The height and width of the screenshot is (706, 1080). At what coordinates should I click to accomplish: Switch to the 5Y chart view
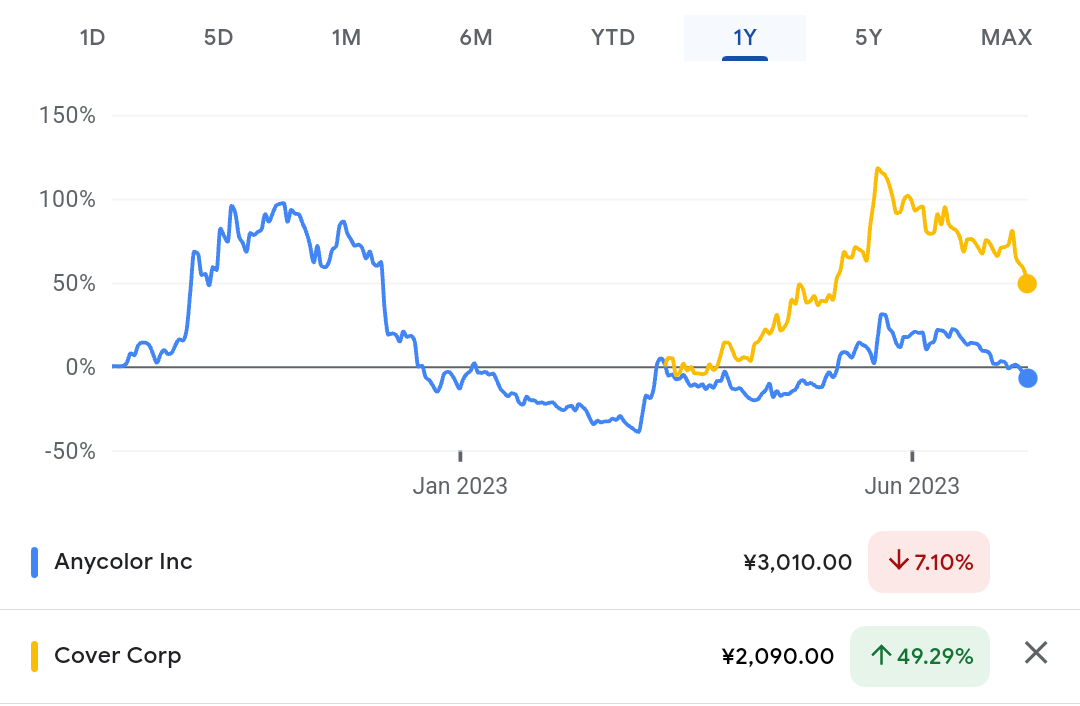coord(869,37)
